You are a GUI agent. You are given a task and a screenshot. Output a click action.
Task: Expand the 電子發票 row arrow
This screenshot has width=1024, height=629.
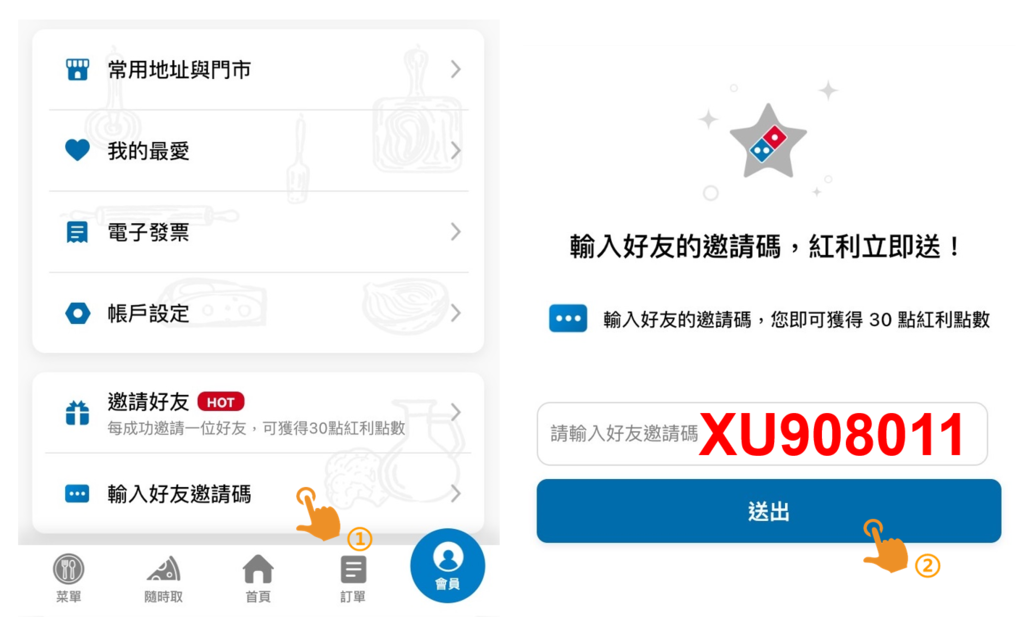coord(456,232)
